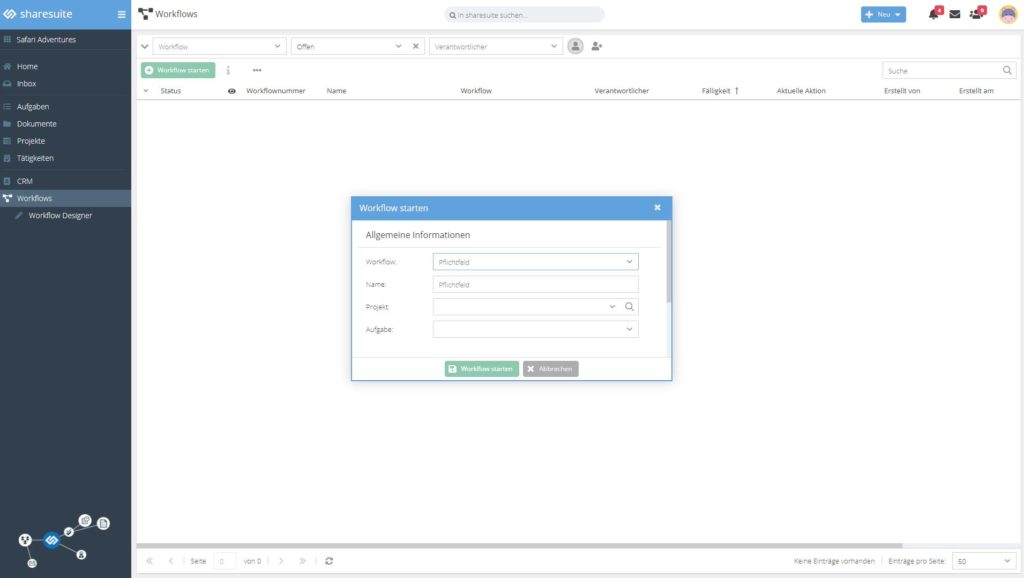
Task: Open the Verantwortlicher filter dropdown
Action: click(x=555, y=46)
